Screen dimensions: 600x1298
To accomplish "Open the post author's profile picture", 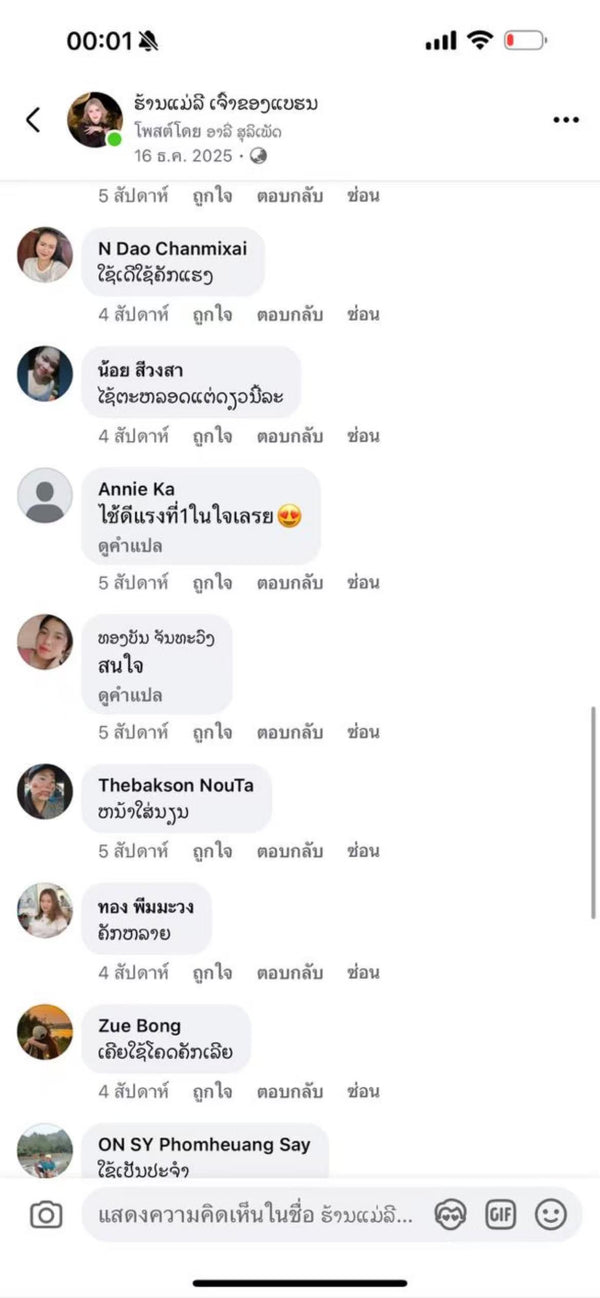I will [95, 120].
